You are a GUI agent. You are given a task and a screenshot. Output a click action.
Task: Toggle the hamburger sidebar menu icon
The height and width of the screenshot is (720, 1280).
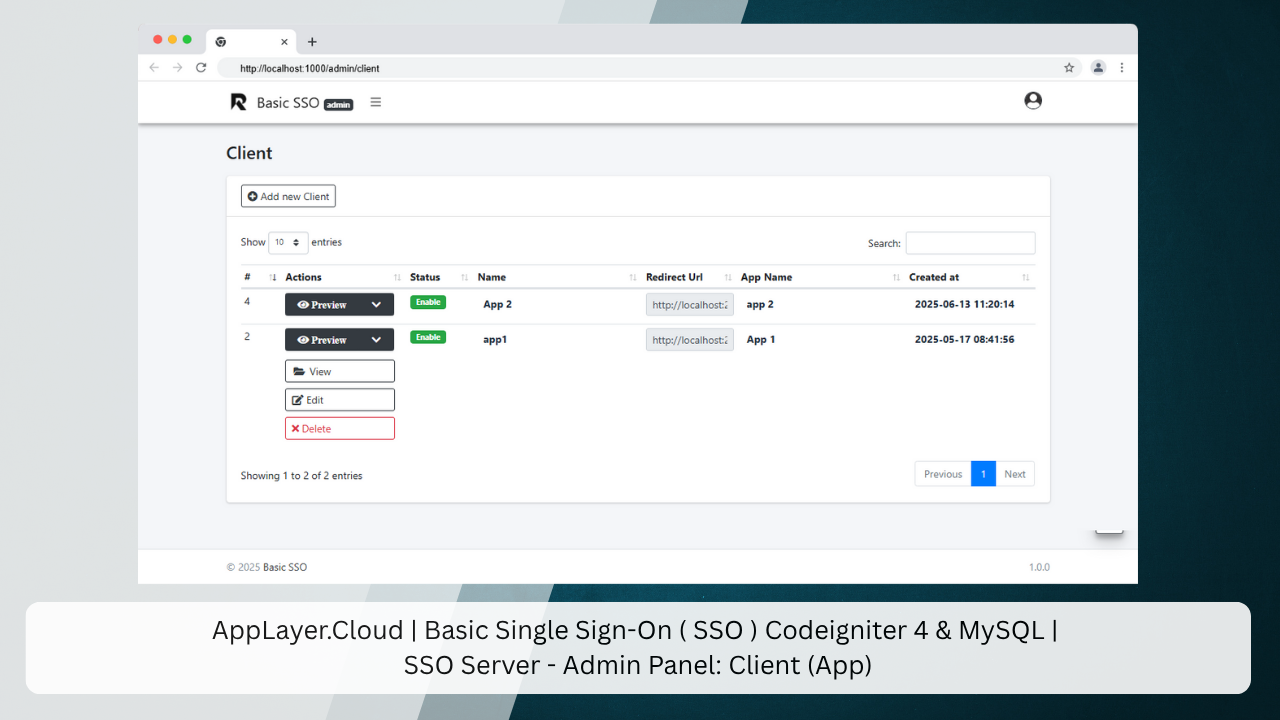(x=376, y=102)
